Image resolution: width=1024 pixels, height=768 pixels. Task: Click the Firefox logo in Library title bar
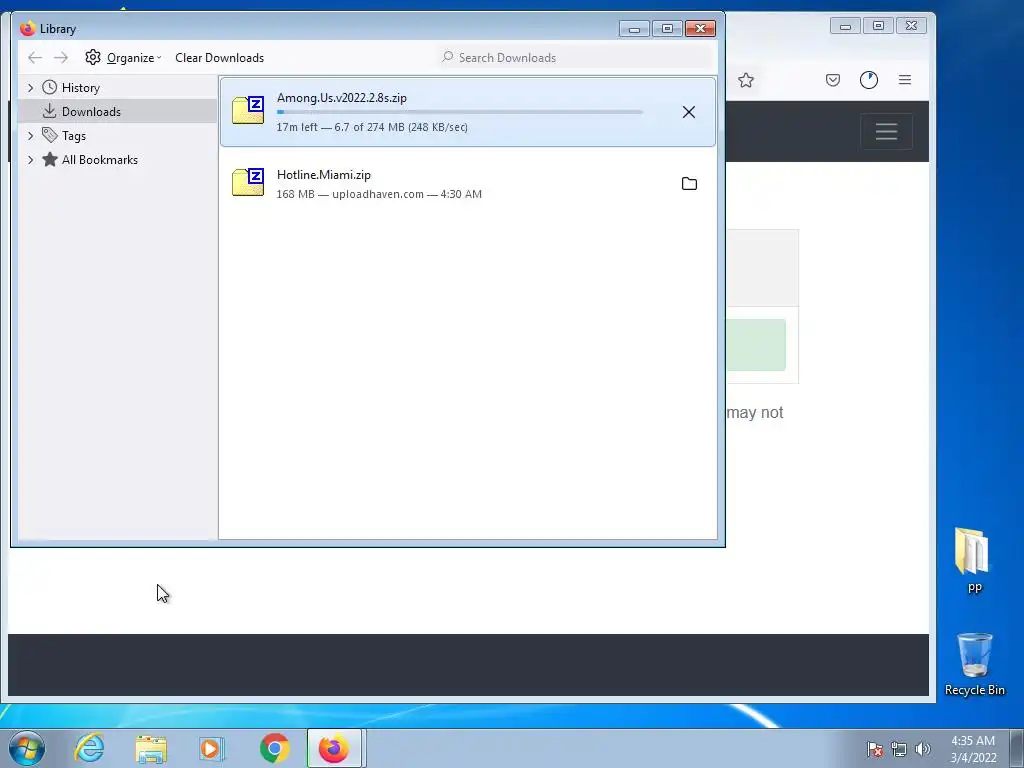[27, 29]
